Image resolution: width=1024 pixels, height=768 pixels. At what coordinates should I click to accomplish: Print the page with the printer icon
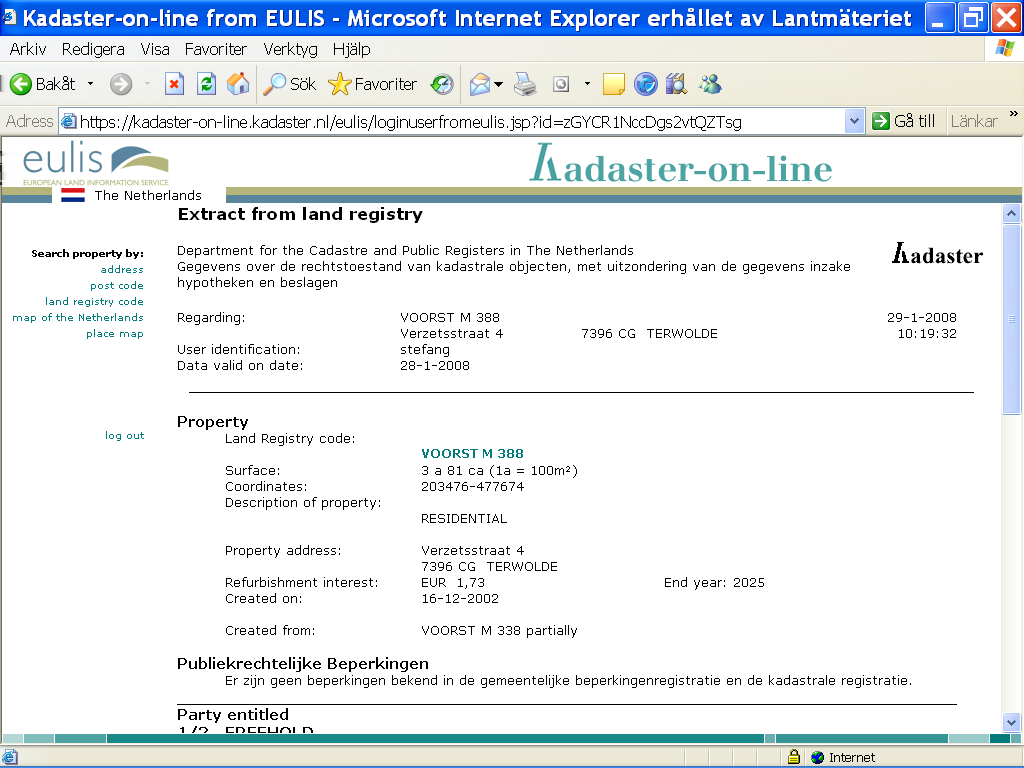point(525,84)
